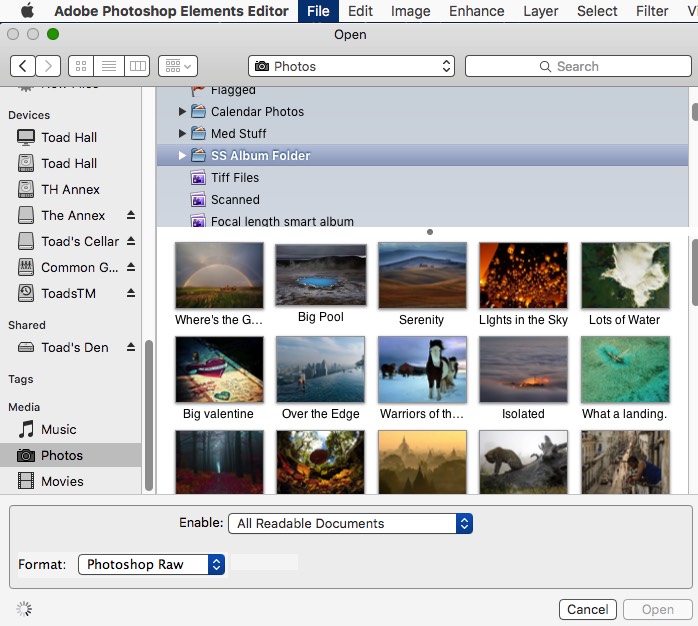Switch to list view in toolbar

[x=109, y=66]
